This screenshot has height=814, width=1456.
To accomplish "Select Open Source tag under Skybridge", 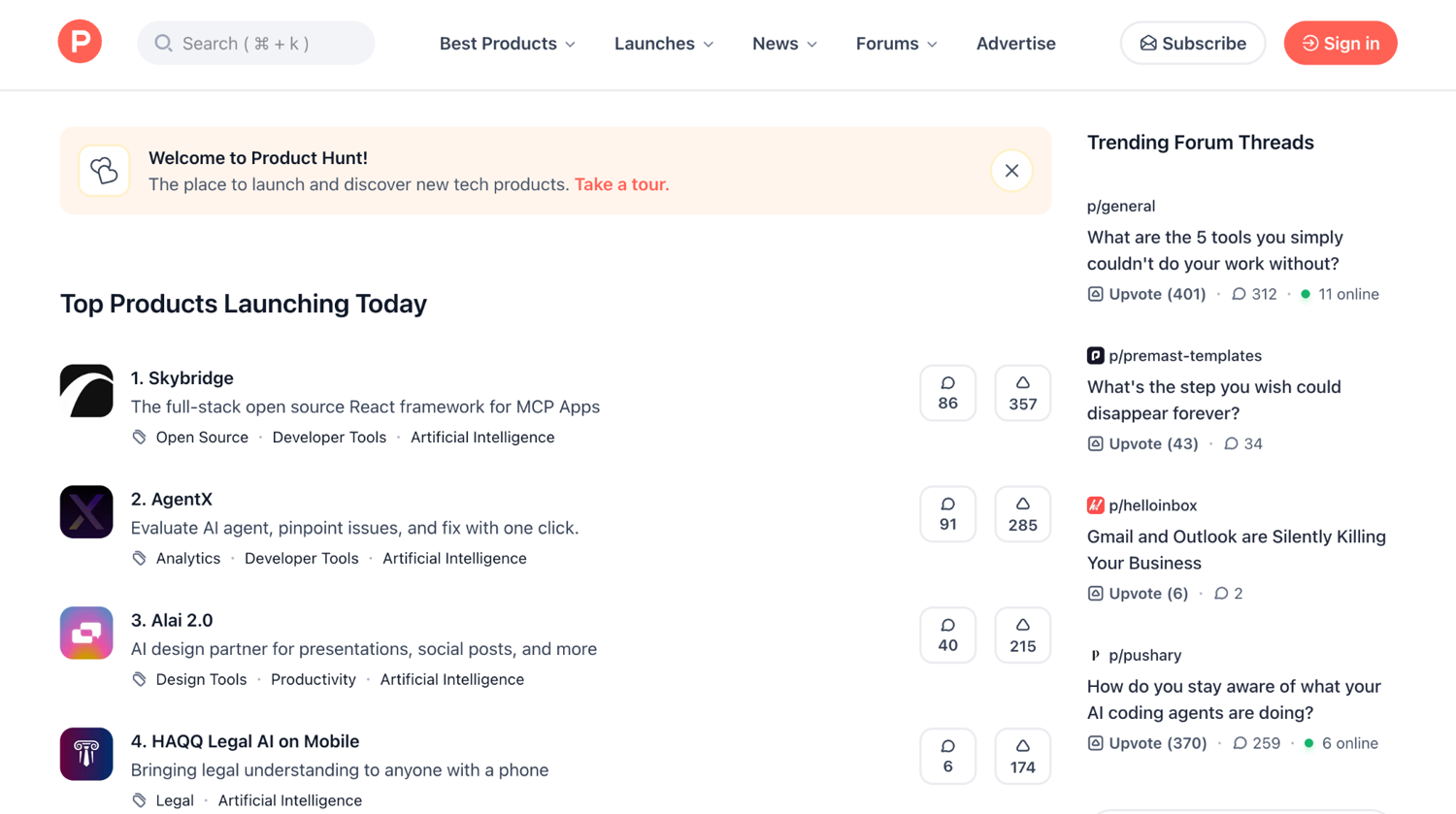I will point(202,438).
